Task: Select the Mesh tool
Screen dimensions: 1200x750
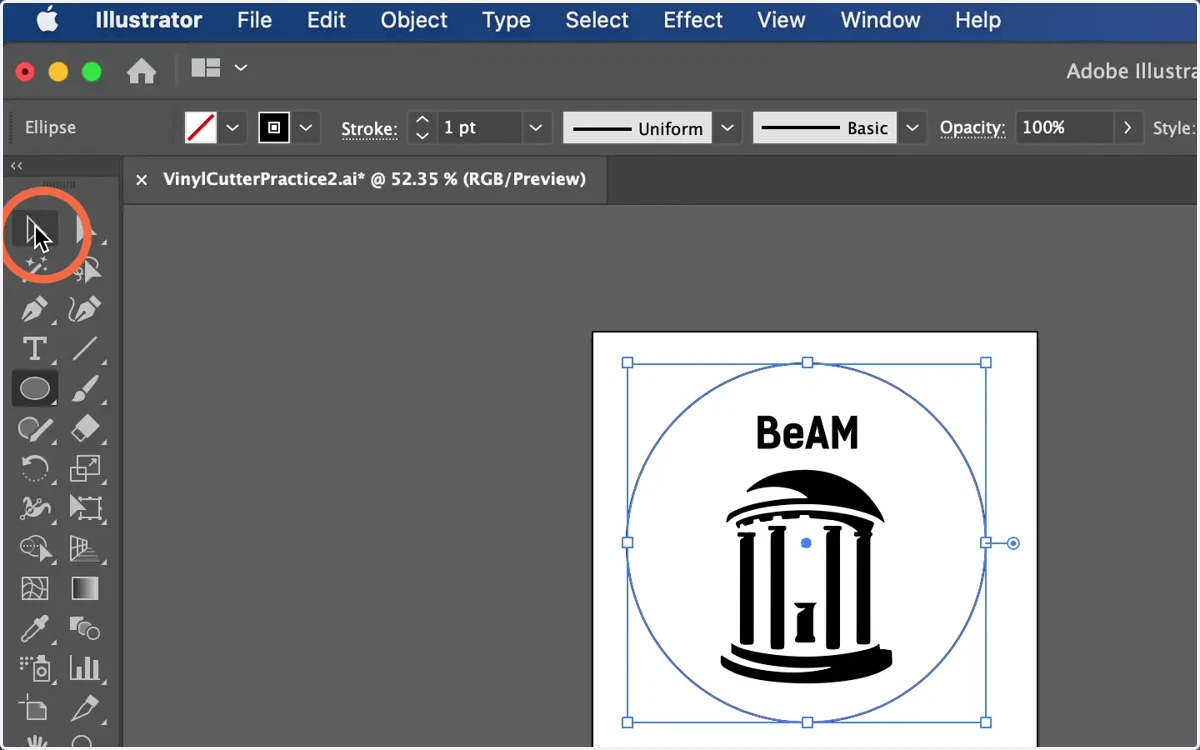Action: (34, 588)
